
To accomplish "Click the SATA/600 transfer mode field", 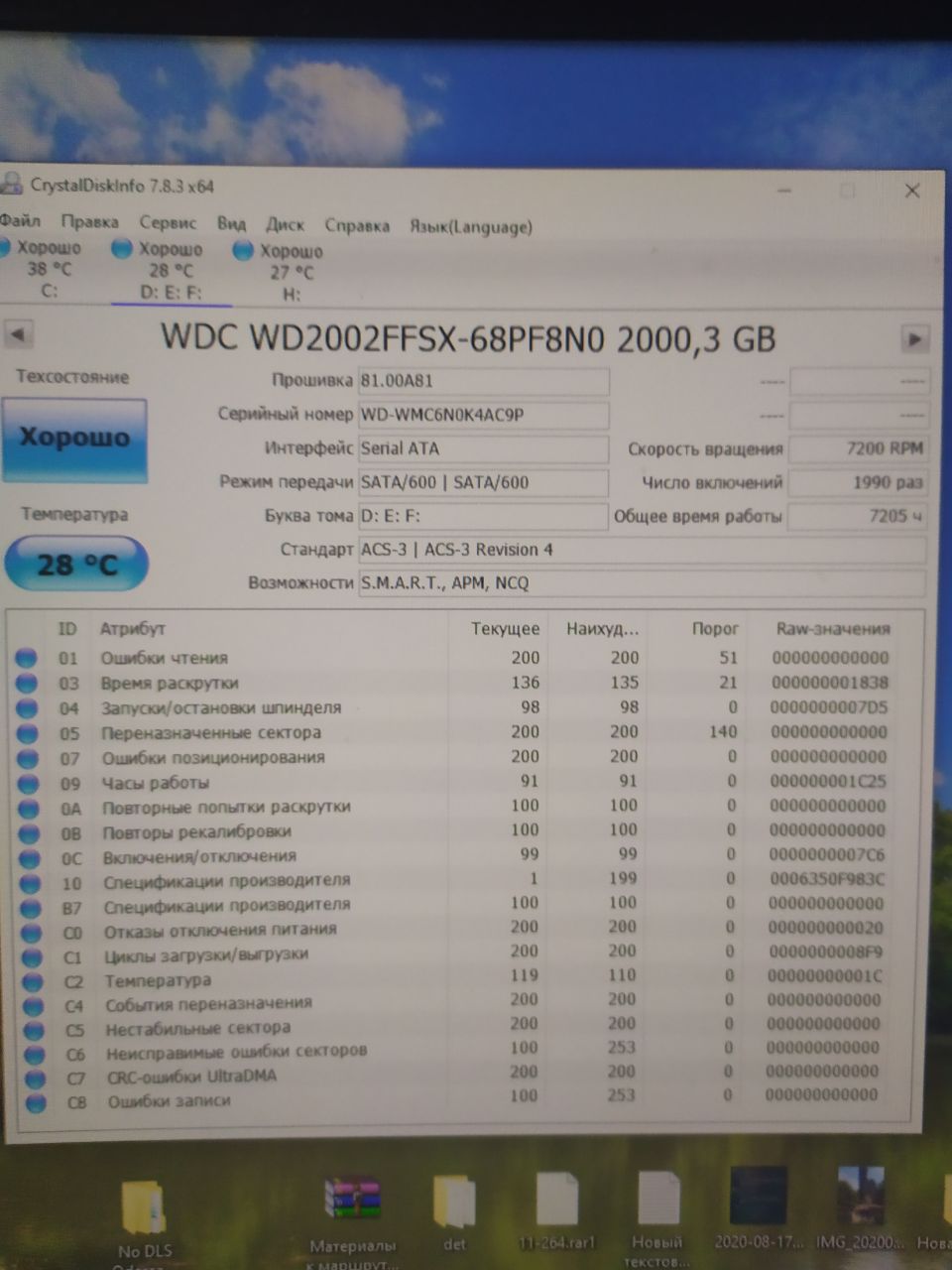I will tap(483, 483).
